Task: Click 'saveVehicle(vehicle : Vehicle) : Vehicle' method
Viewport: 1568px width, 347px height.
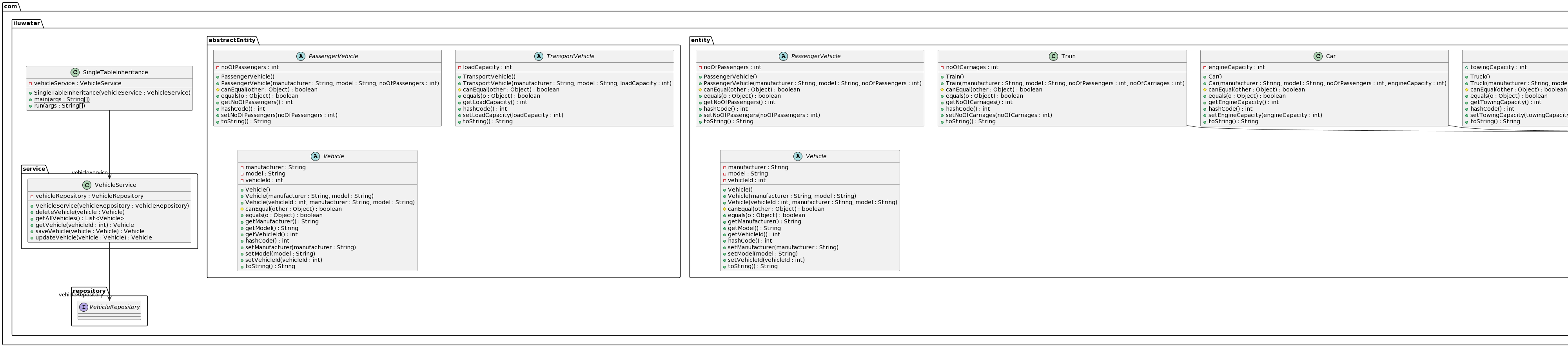Action: (90, 232)
